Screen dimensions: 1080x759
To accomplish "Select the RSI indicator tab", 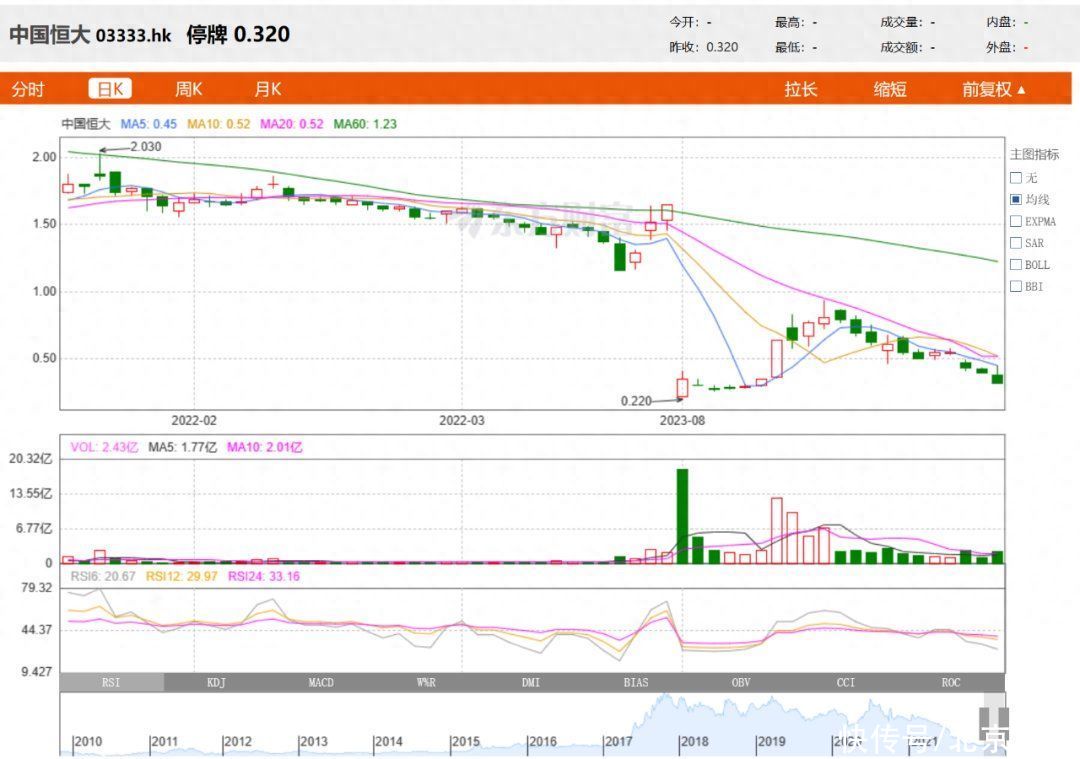I will click(112, 683).
